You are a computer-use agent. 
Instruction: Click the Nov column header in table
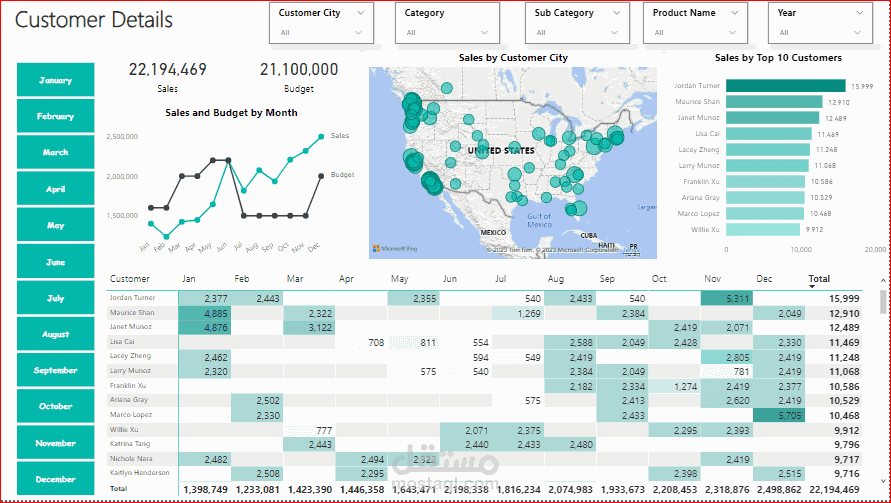(x=713, y=279)
